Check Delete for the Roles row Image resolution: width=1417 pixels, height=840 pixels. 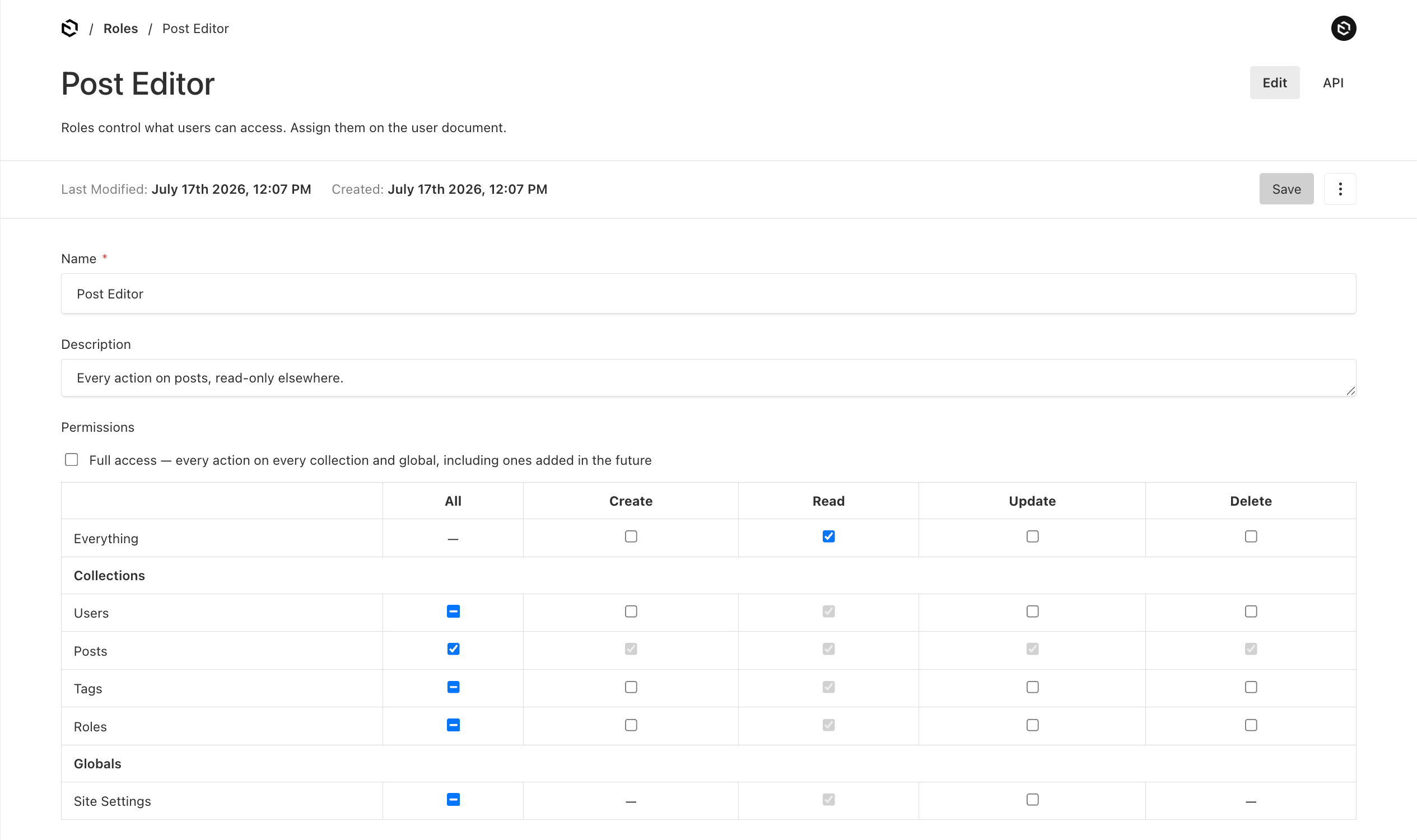(x=1251, y=725)
